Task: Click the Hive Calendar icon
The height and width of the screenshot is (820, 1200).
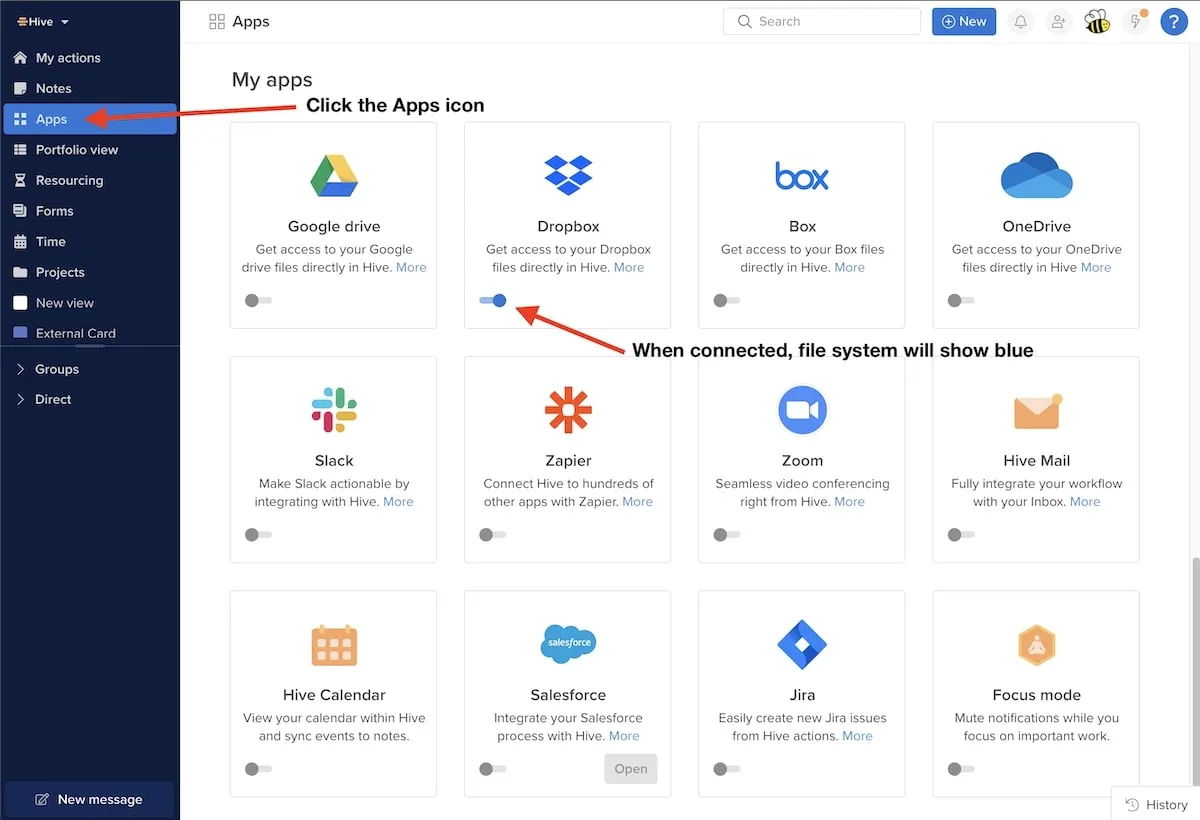Action: pos(333,645)
